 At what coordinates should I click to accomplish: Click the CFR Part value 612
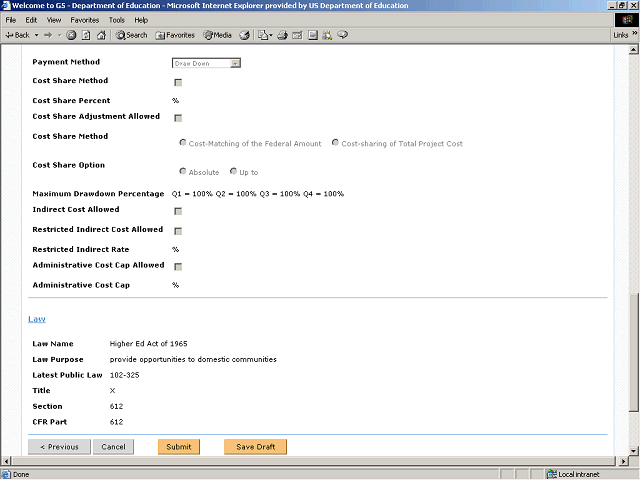point(116,422)
